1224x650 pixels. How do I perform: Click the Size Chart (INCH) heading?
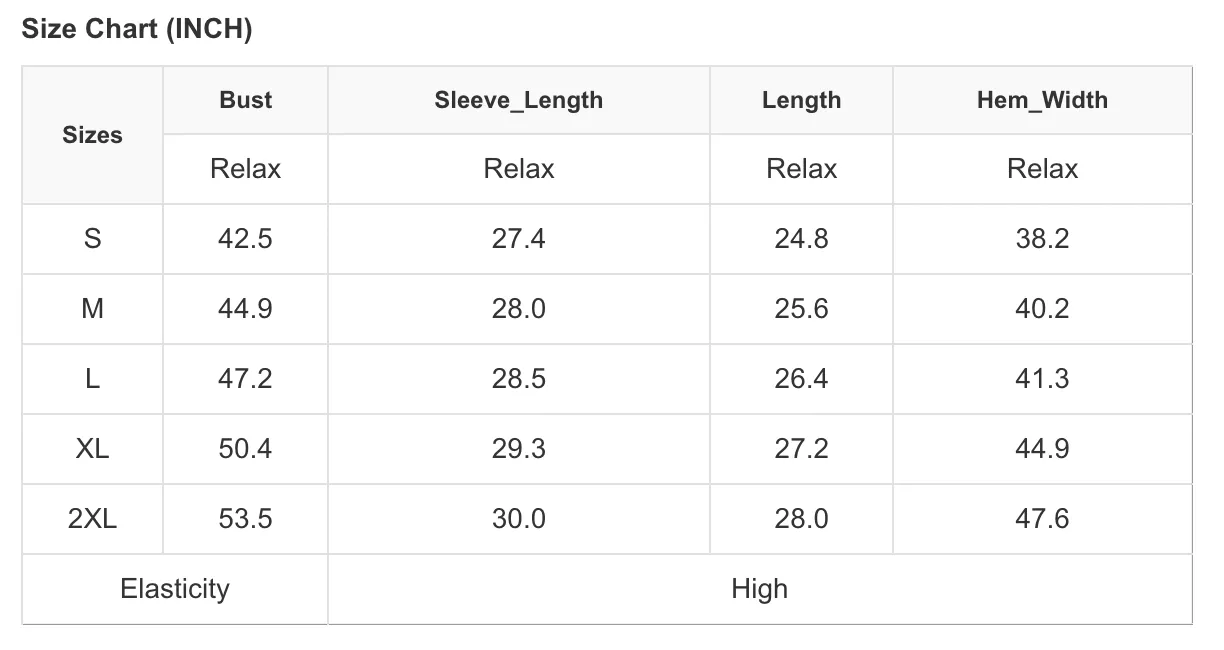click(137, 30)
